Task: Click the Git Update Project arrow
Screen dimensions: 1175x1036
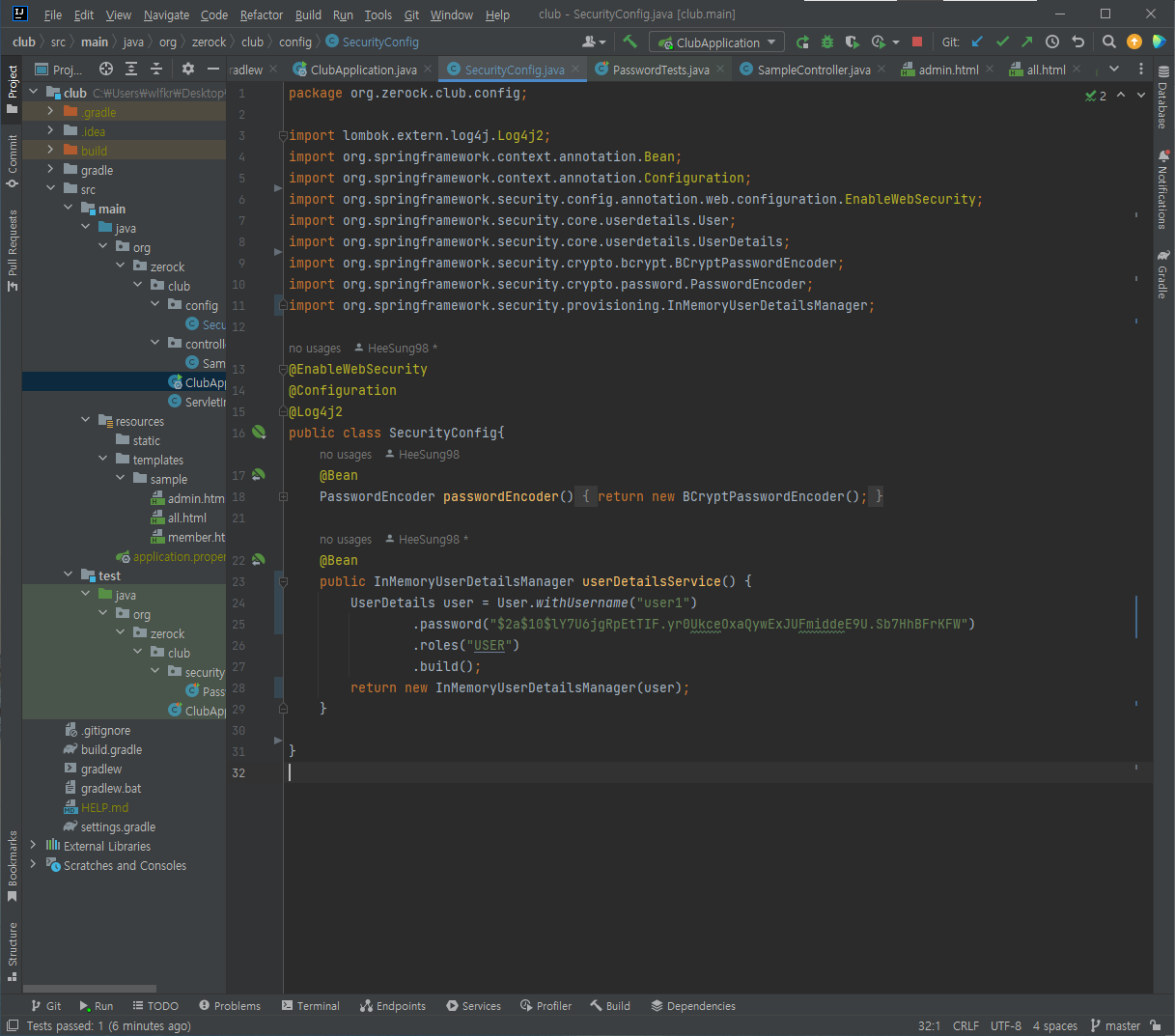Action: pyautogui.click(x=977, y=42)
